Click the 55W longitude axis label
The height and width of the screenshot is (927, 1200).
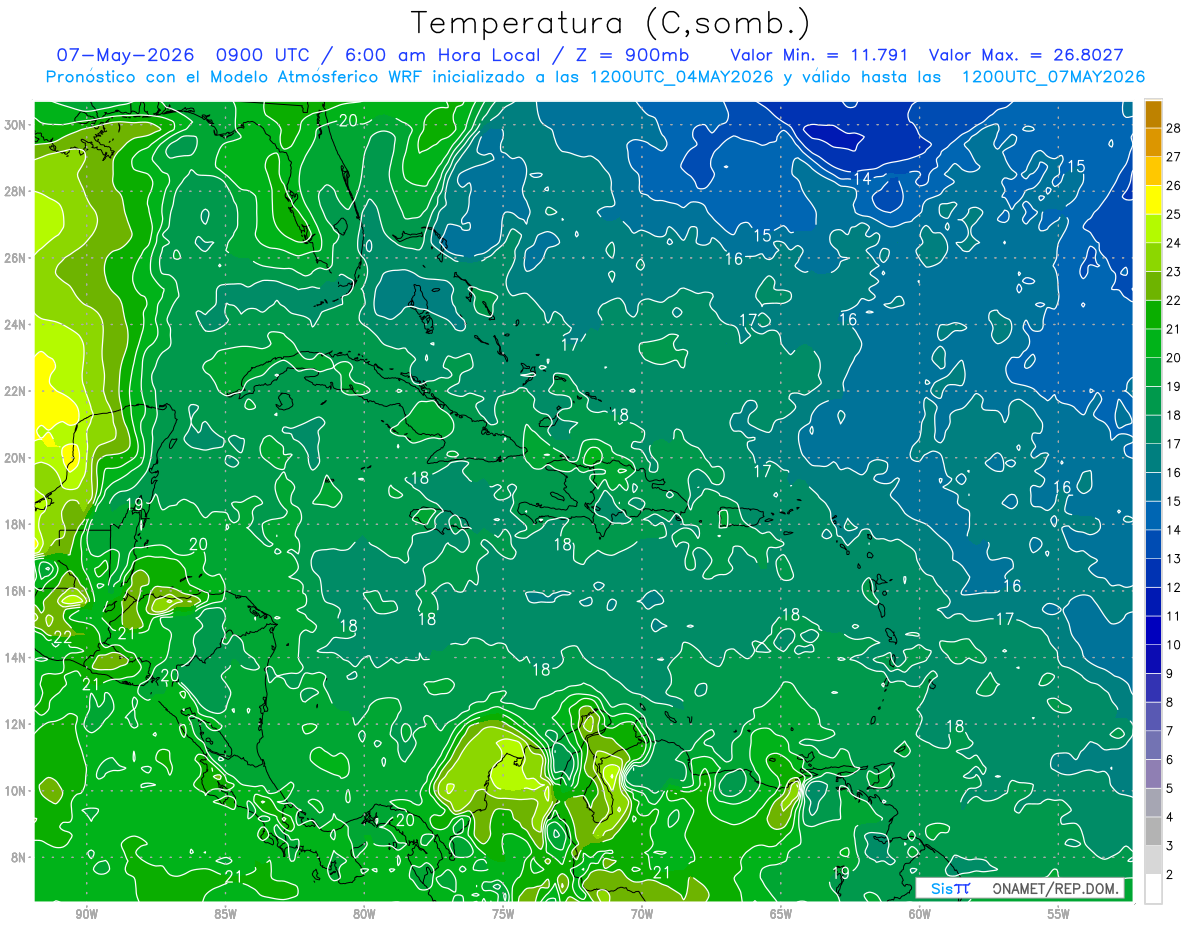click(1058, 914)
